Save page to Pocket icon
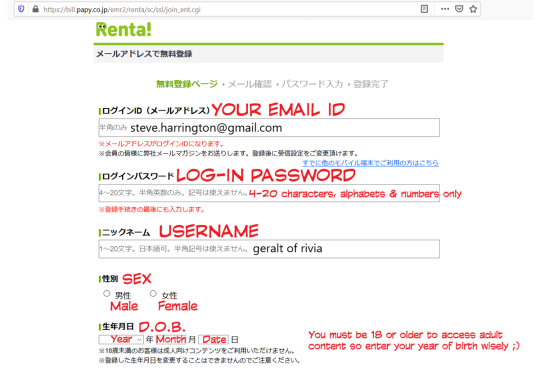This screenshot has height=369, width=540. pyautogui.click(x=459, y=9)
